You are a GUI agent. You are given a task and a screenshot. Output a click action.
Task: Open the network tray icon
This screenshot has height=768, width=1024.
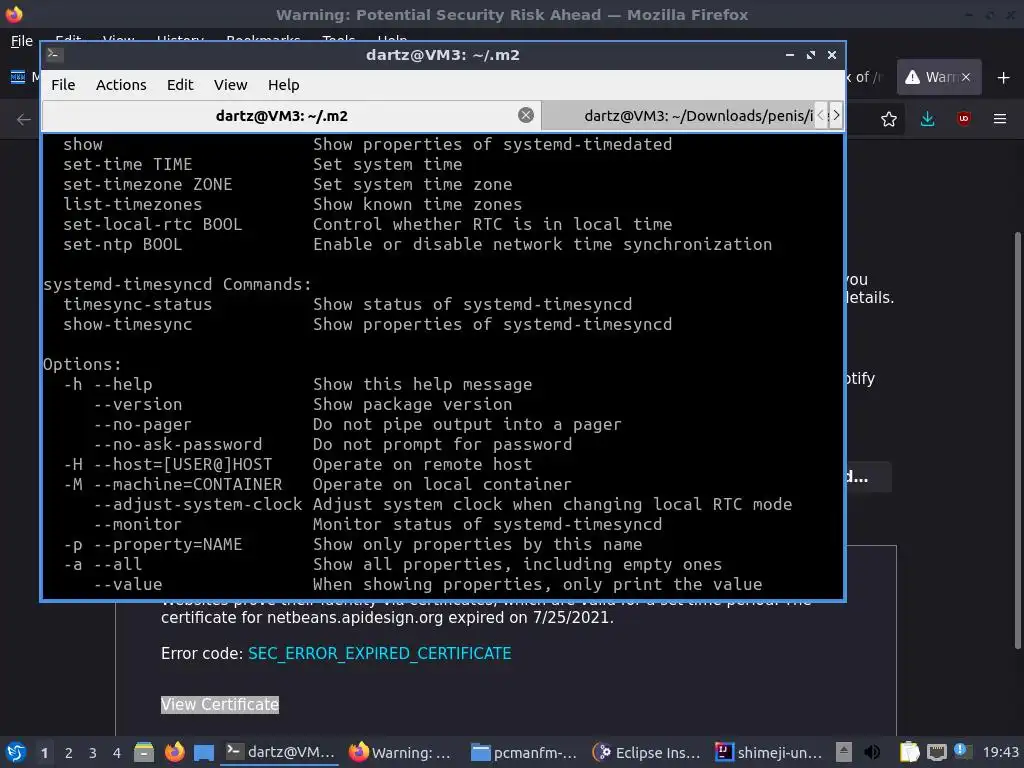(936, 752)
